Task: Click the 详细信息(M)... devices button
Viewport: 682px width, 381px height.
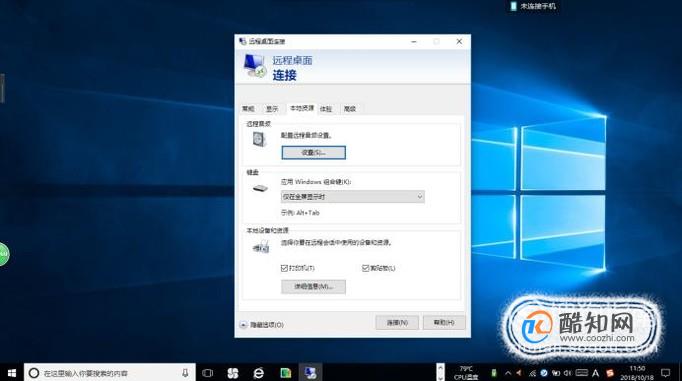Action: [x=314, y=287]
